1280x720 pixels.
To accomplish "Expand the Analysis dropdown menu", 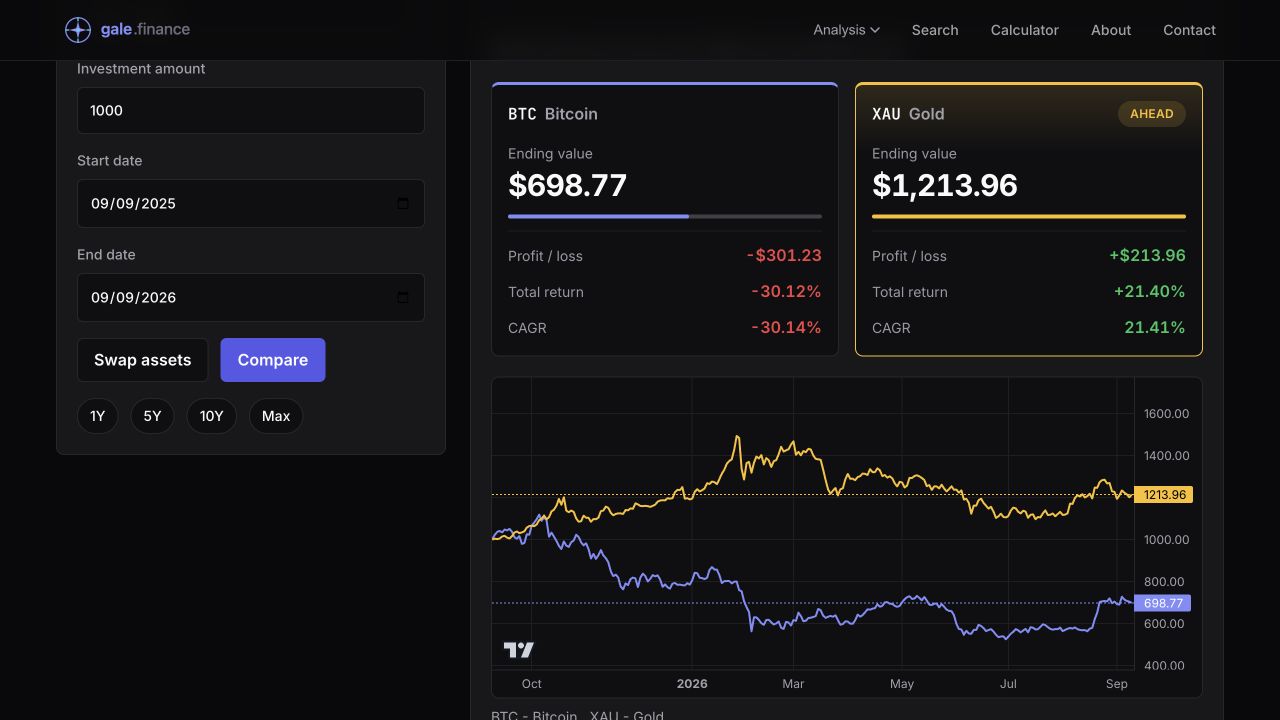I will coord(846,30).
